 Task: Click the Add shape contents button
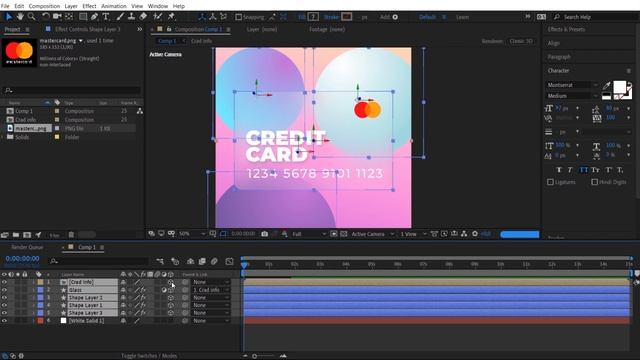click(x=394, y=17)
